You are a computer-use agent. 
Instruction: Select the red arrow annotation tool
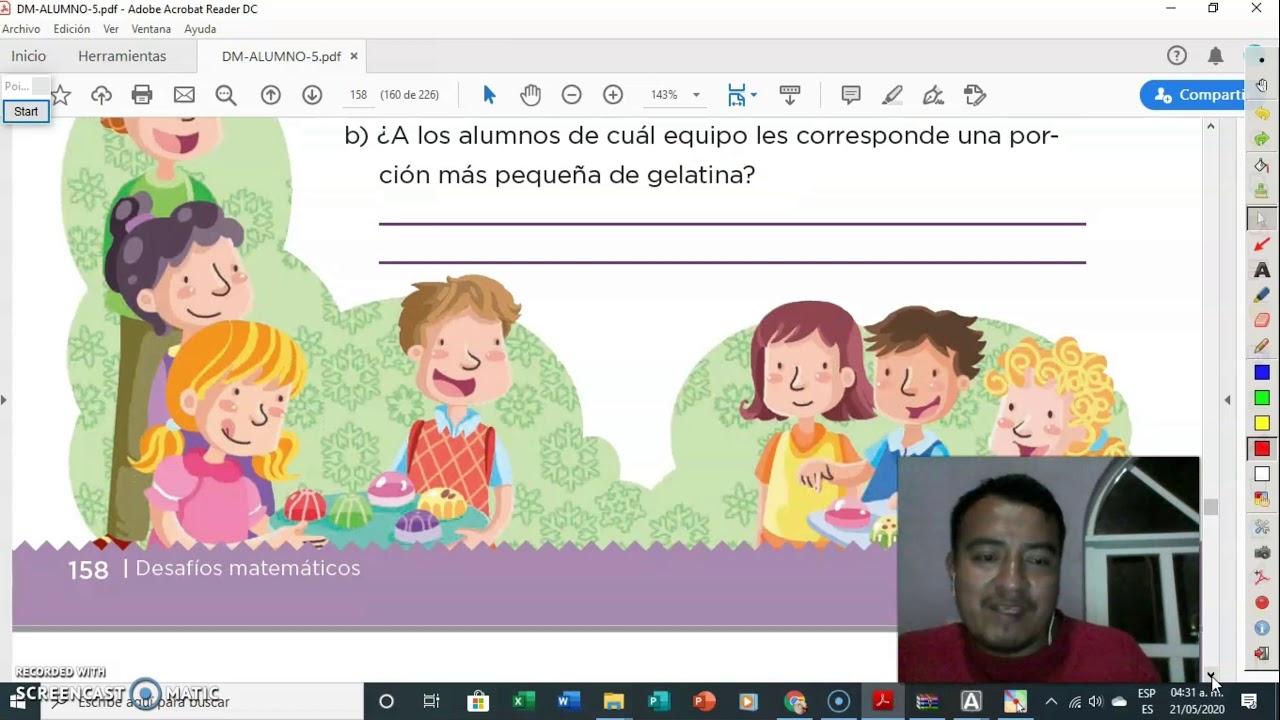point(1262,244)
